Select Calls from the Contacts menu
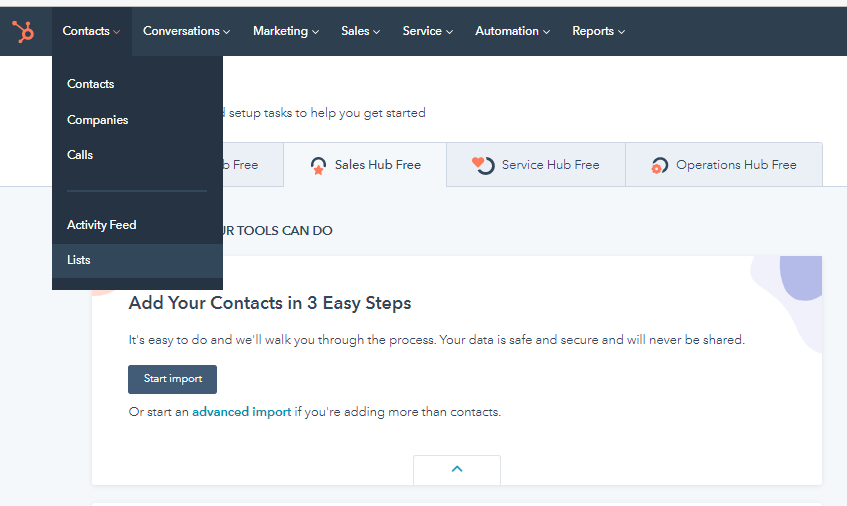 (x=137, y=155)
